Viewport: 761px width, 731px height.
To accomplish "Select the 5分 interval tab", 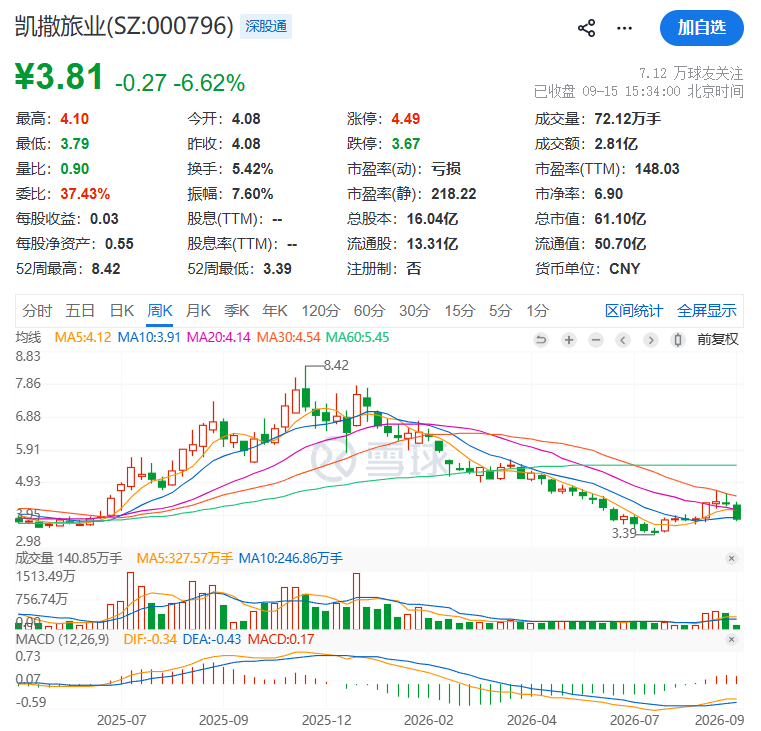I will point(500,311).
